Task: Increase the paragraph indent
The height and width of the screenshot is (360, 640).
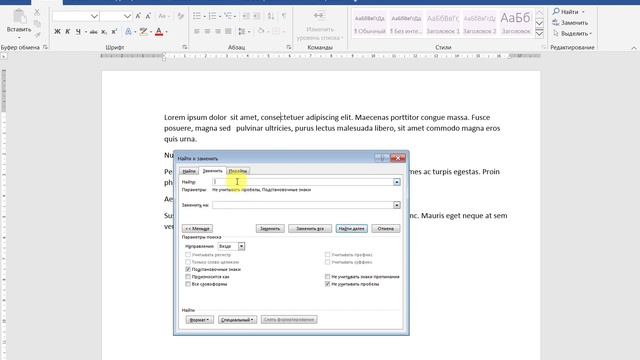Action: click(256, 16)
